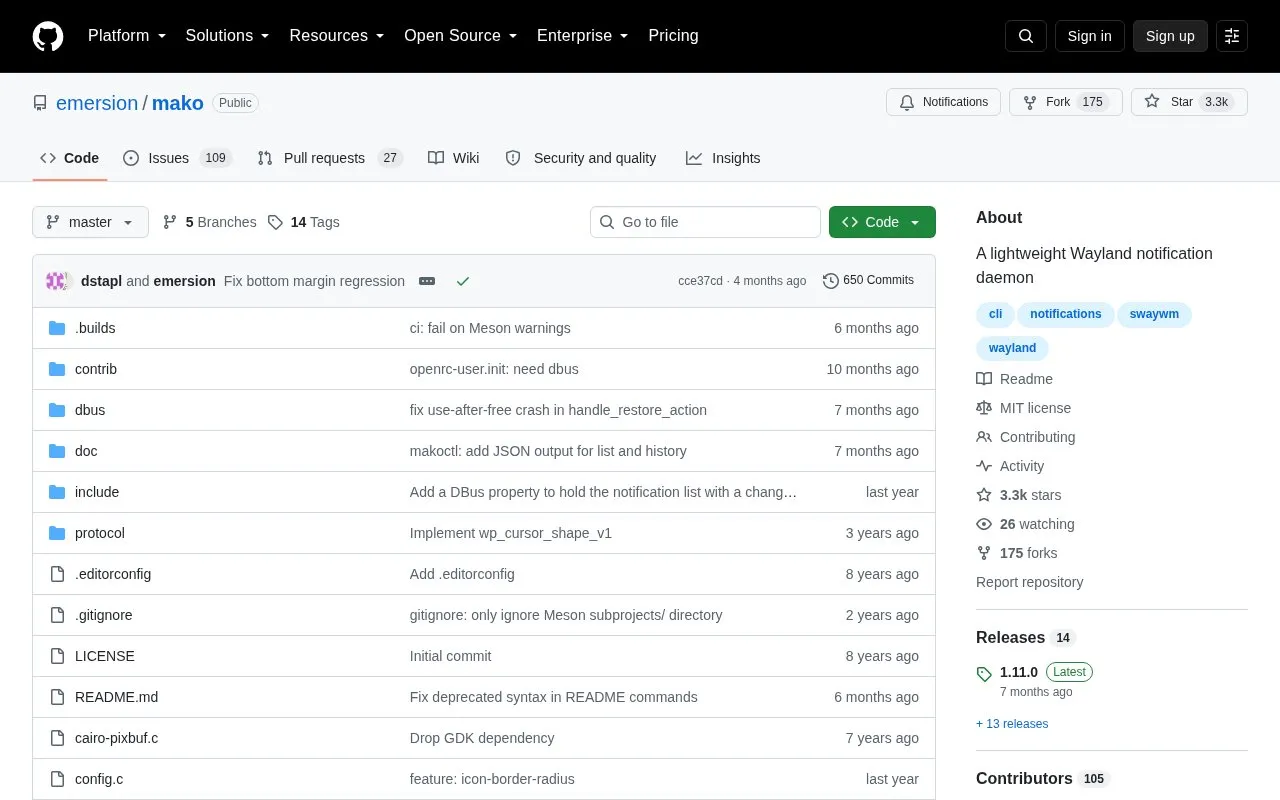Click the Sign in button
Screen dimensions: 1280x800
(1089, 36)
